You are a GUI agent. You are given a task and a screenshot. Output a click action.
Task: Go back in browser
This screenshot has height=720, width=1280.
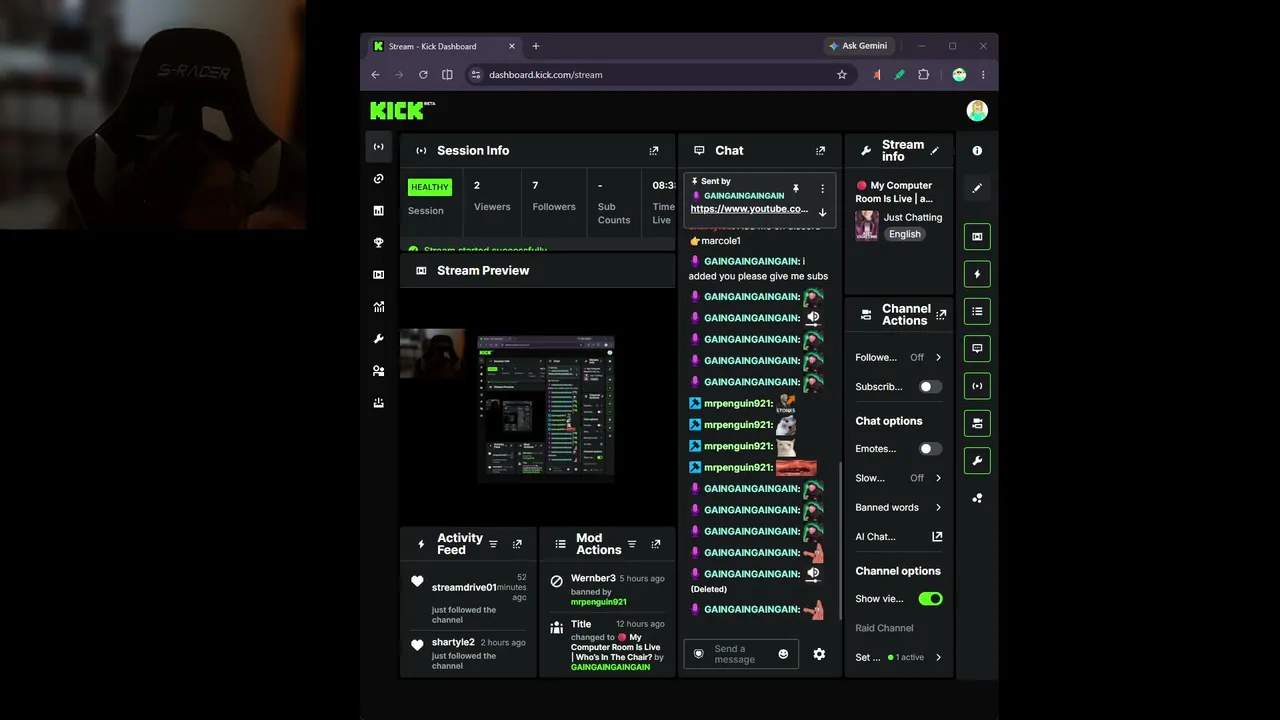pos(375,75)
